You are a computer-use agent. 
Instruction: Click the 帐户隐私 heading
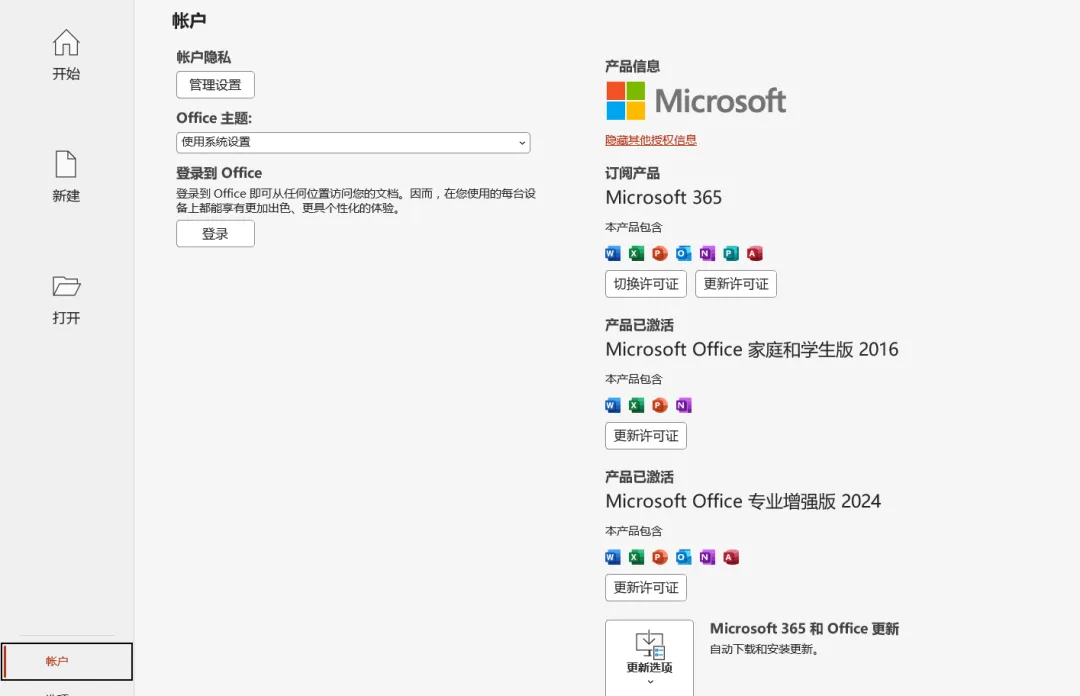203,57
